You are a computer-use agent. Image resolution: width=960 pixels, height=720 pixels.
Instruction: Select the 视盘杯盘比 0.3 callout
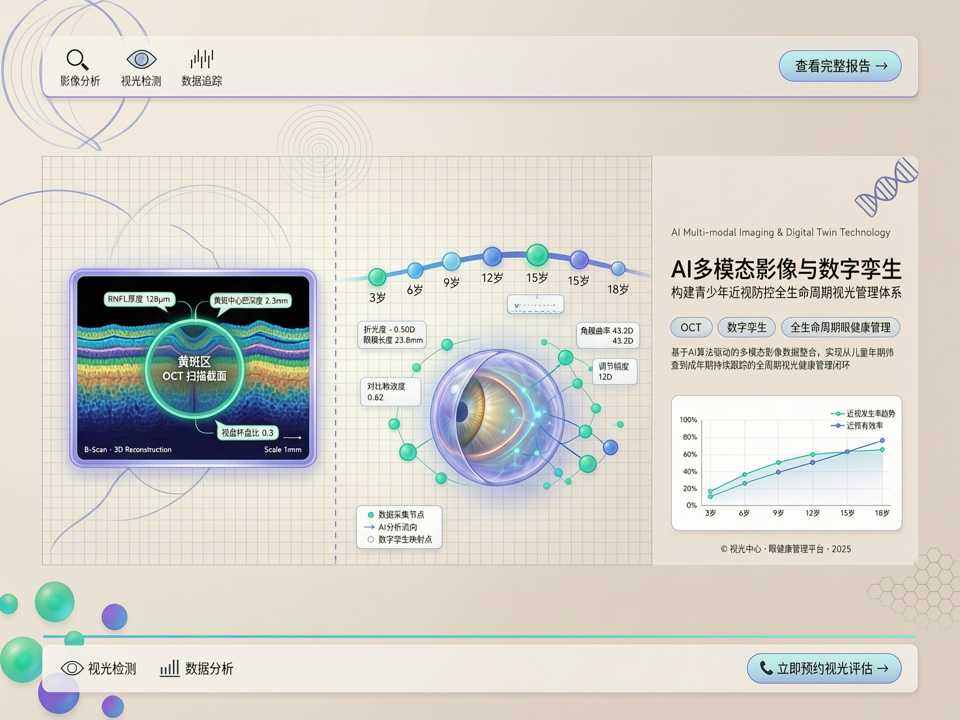(x=247, y=433)
